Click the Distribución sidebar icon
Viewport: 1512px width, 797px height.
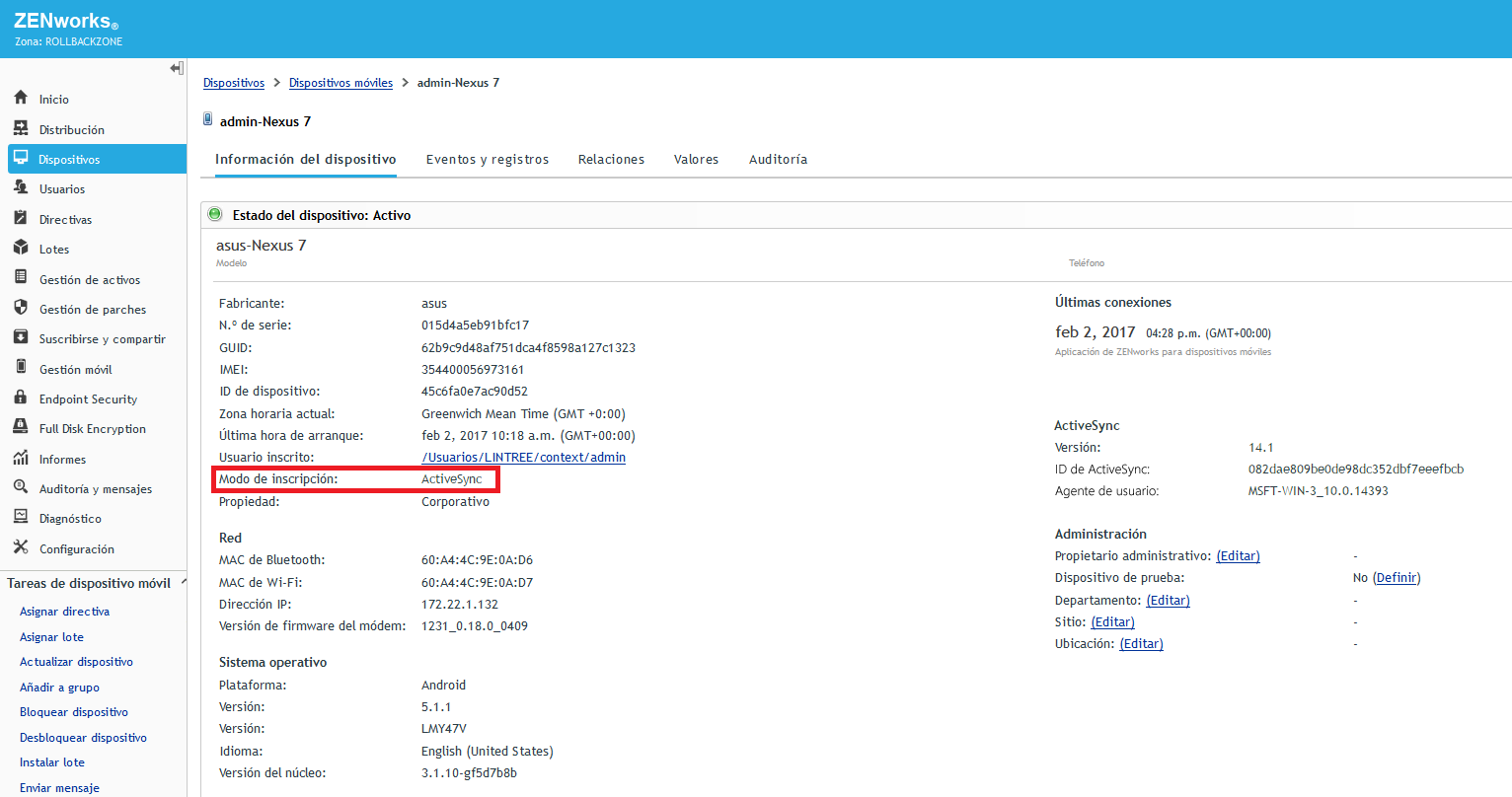(x=21, y=129)
